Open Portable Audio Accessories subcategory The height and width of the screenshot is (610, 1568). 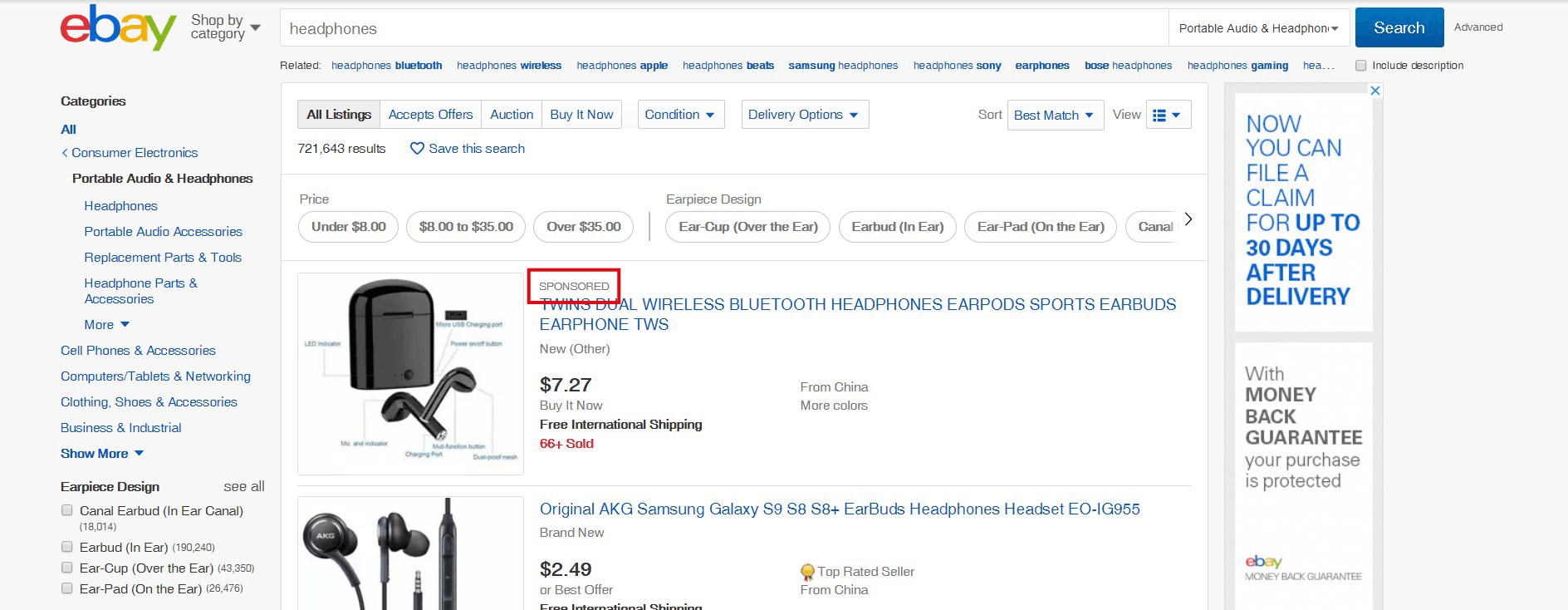coord(163,232)
